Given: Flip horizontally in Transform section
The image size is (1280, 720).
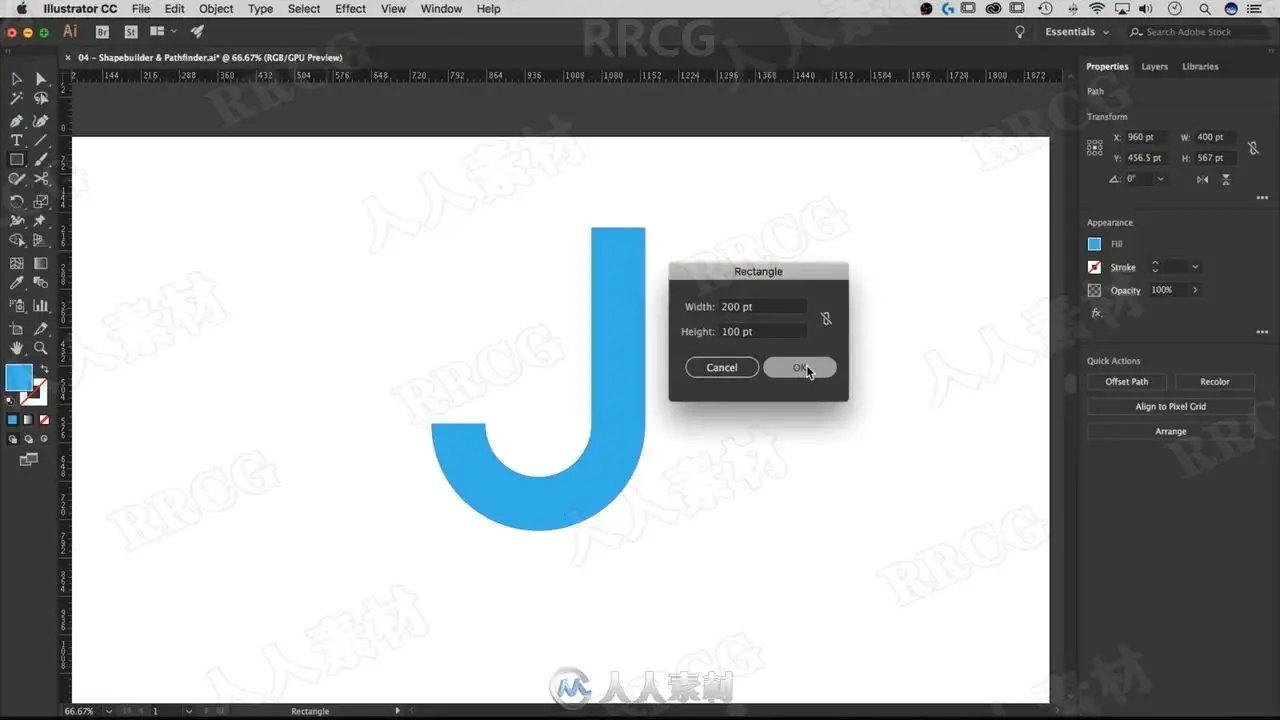Looking at the screenshot, I should 1202,179.
